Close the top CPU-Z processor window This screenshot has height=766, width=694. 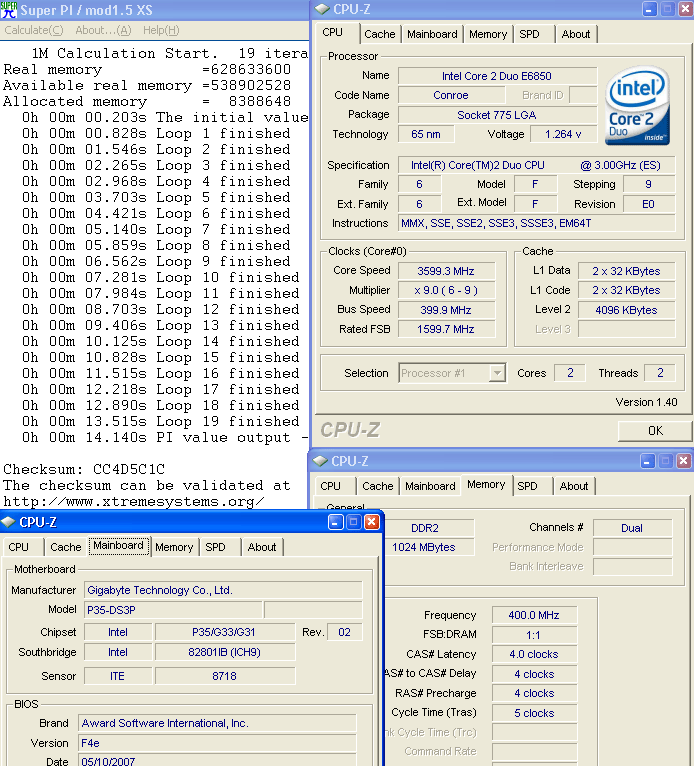click(686, 9)
